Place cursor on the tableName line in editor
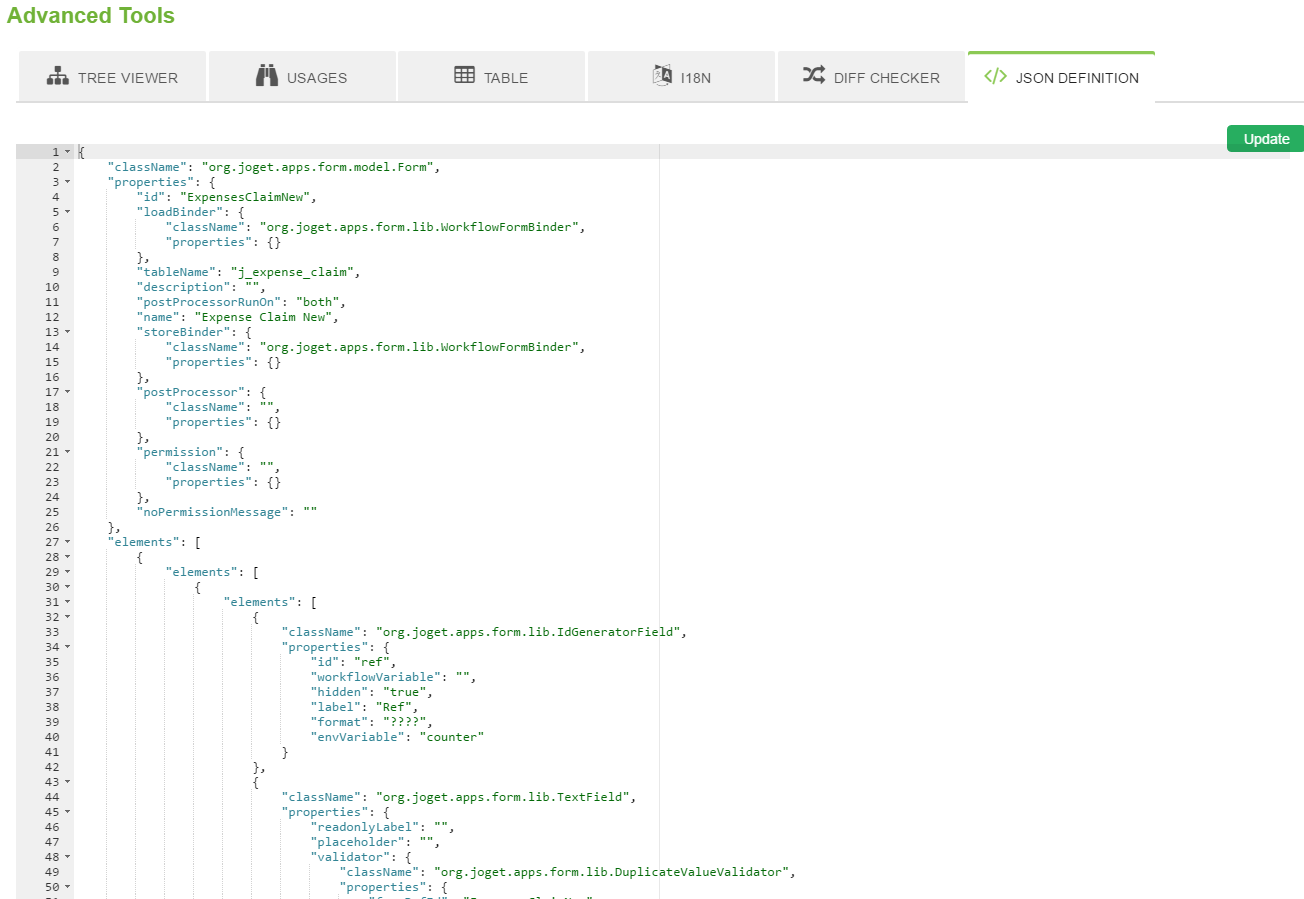Screen dimensions: 1304x899 pyautogui.click(x=250, y=272)
